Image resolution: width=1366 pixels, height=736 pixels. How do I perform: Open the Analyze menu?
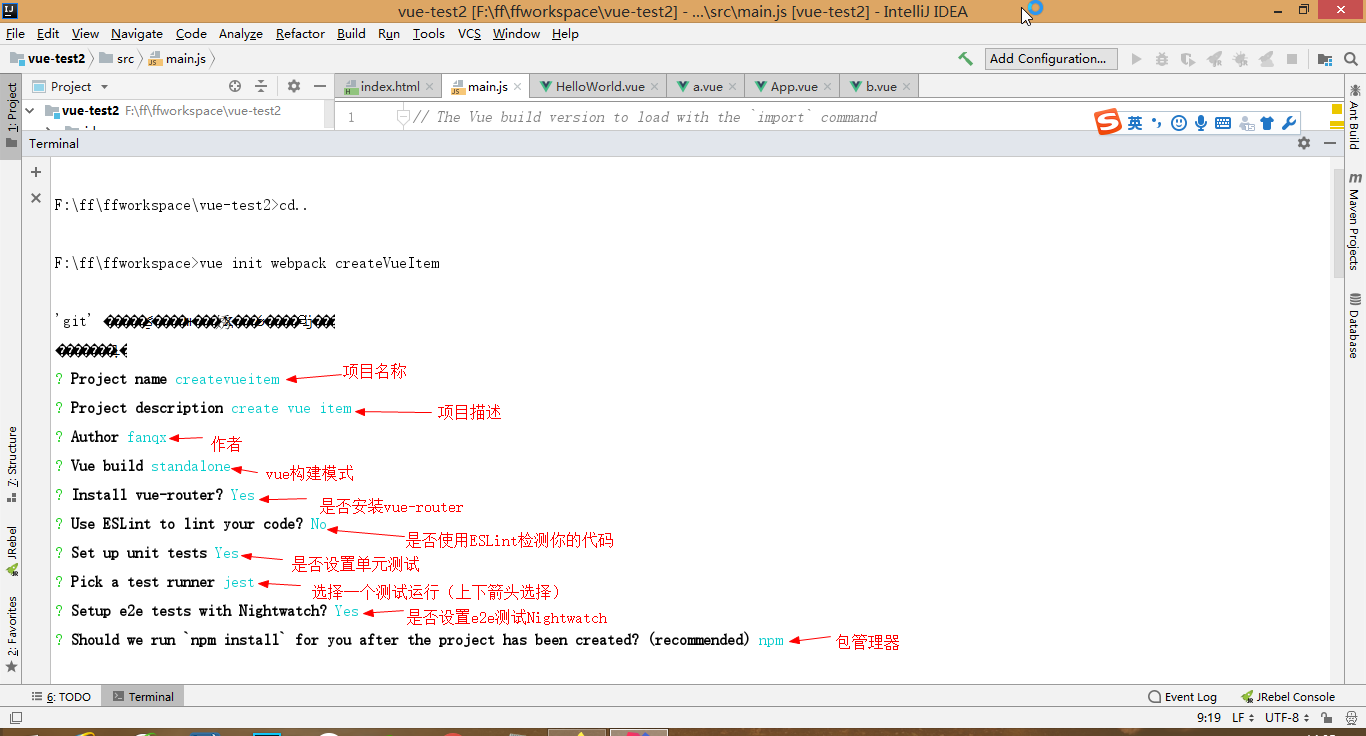[240, 34]
